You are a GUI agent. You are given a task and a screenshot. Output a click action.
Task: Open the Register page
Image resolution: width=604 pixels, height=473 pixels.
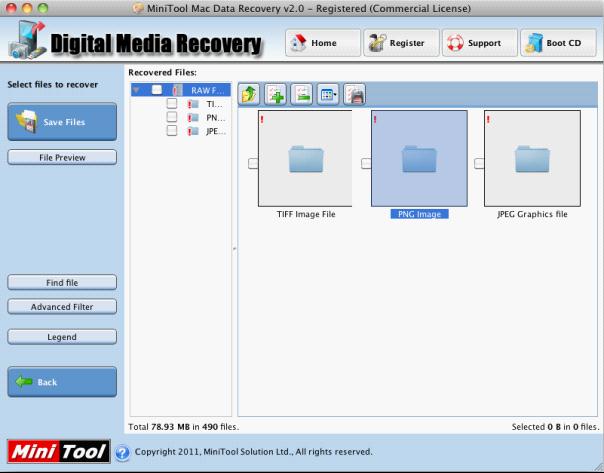[401, 43]
